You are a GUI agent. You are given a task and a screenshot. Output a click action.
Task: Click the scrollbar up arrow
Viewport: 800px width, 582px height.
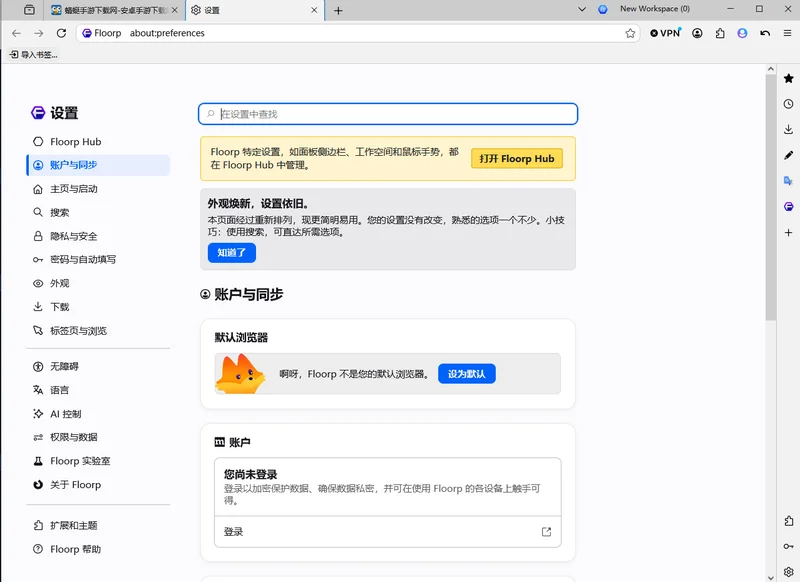(x=771, y=69)
